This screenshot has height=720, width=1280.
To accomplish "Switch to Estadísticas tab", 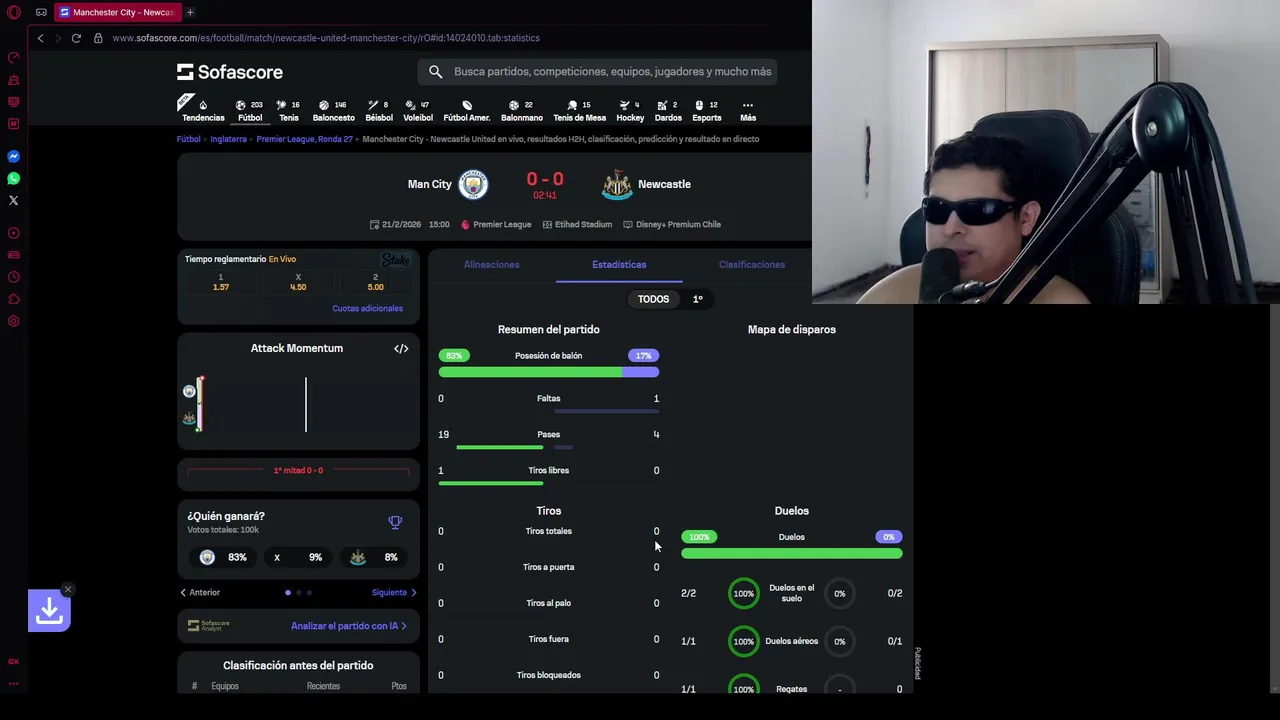I will tap(619, 264).
